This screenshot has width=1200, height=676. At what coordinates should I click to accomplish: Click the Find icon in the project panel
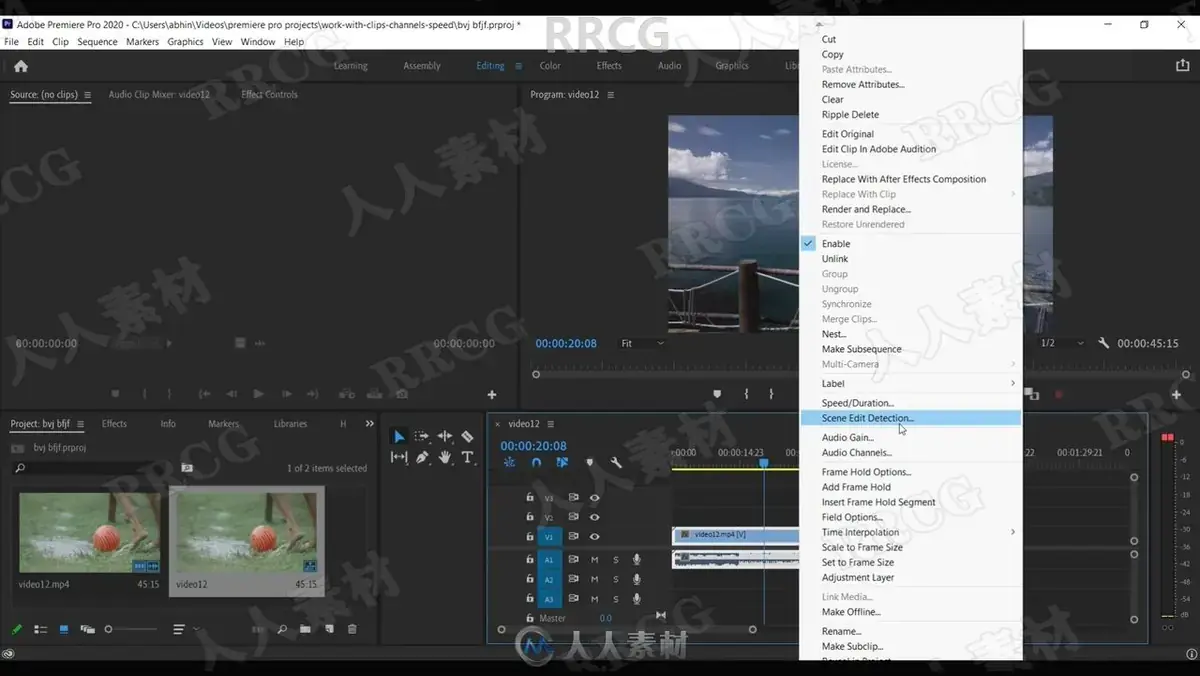(282, 629)
